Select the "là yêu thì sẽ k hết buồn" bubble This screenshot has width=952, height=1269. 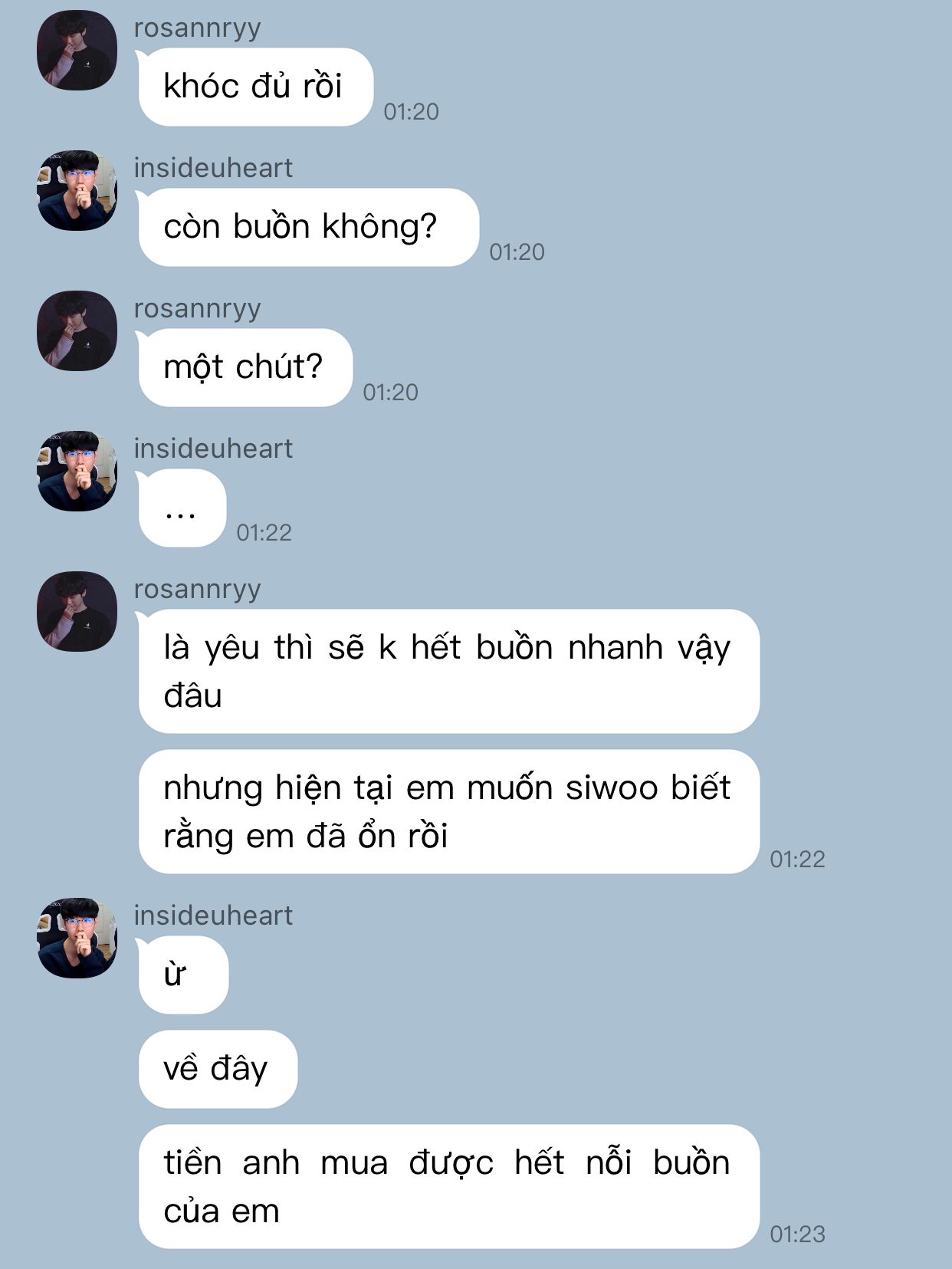448,671
